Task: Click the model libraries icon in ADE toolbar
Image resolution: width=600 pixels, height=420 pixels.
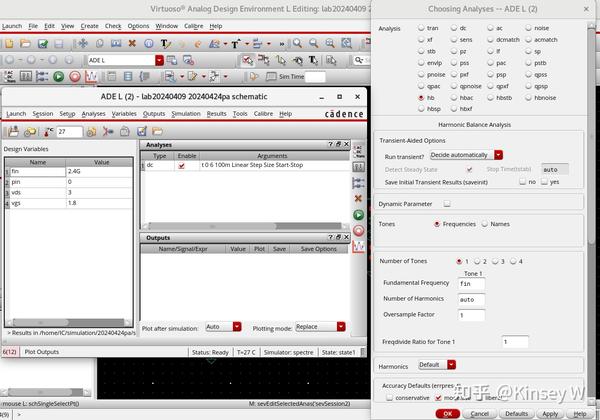Action: 91,132
